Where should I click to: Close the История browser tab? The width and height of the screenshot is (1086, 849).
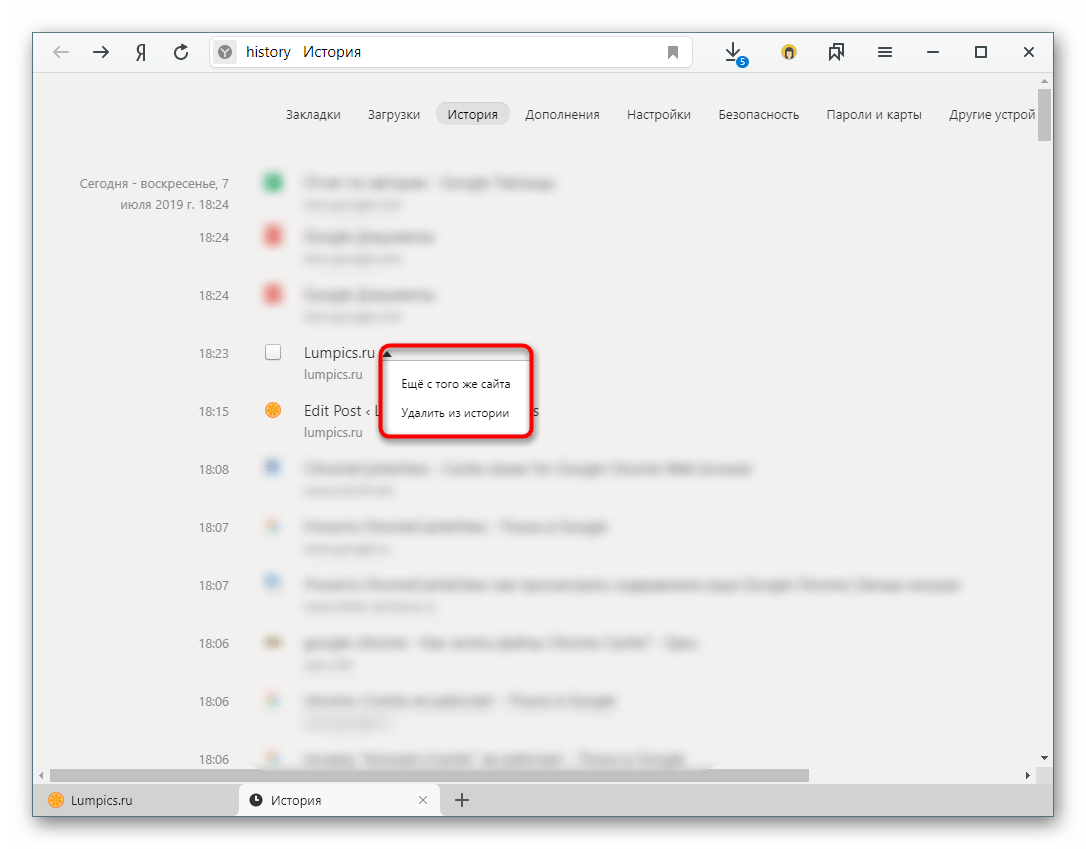click(x=423, y=800)
